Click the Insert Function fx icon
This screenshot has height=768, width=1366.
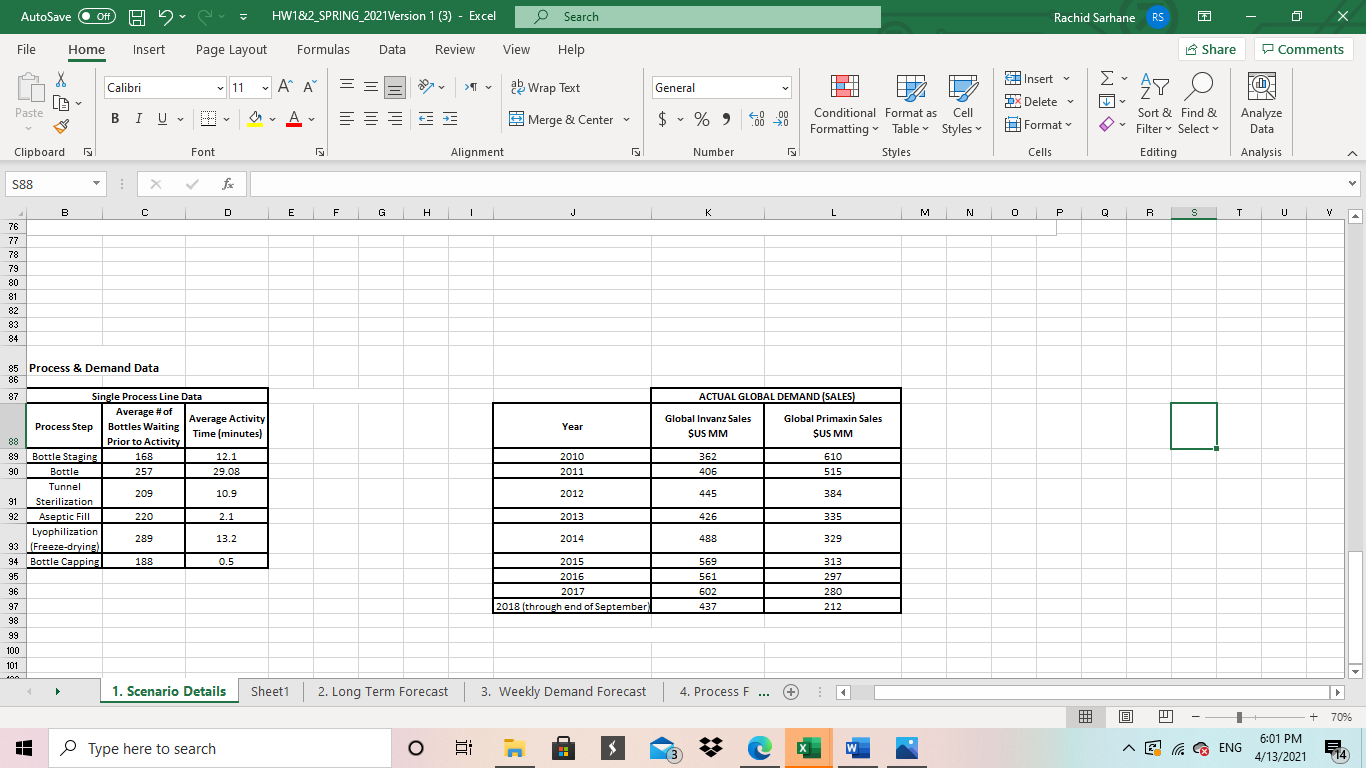pyautogui.click(x=229, y=185)
